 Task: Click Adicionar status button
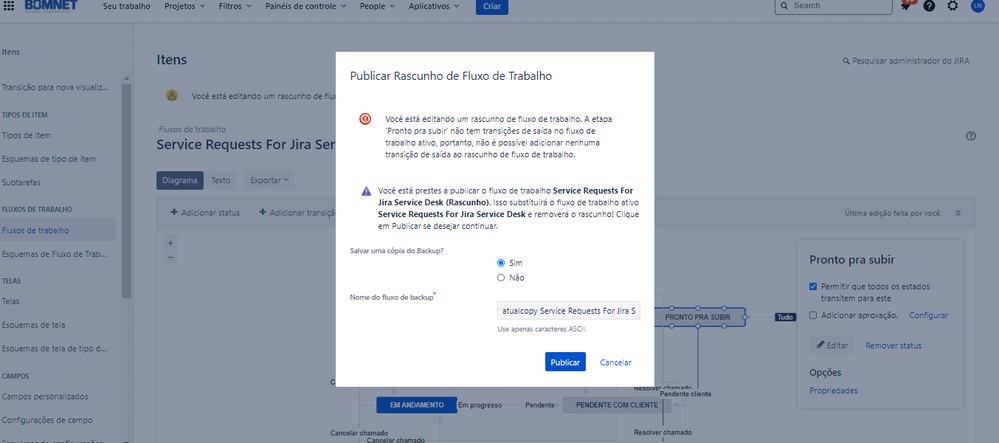click(x=205, y=212)
